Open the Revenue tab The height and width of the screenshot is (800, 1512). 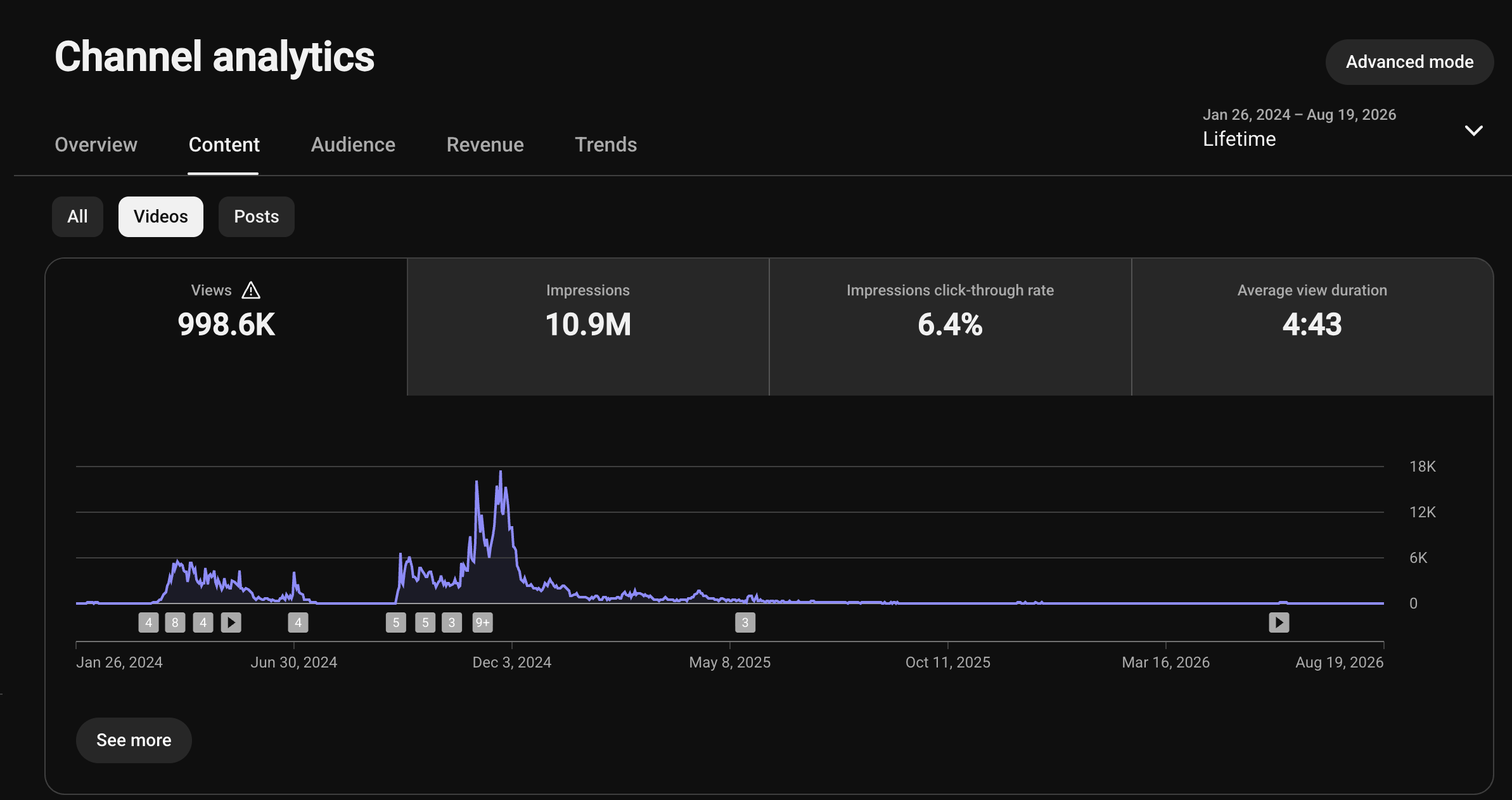485,145
